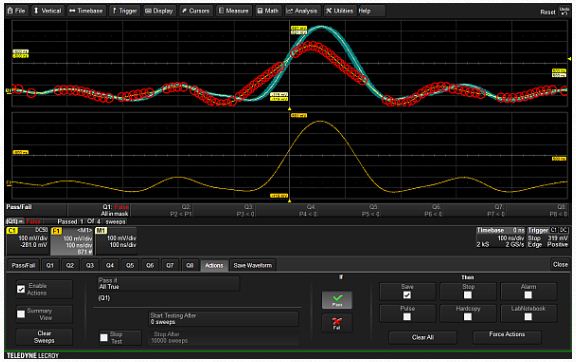The width and height of the screenshot is (576, 362).
Task: Open the Pass If All True dropdown
Action: pyautogui.click(x=168, y=283)
